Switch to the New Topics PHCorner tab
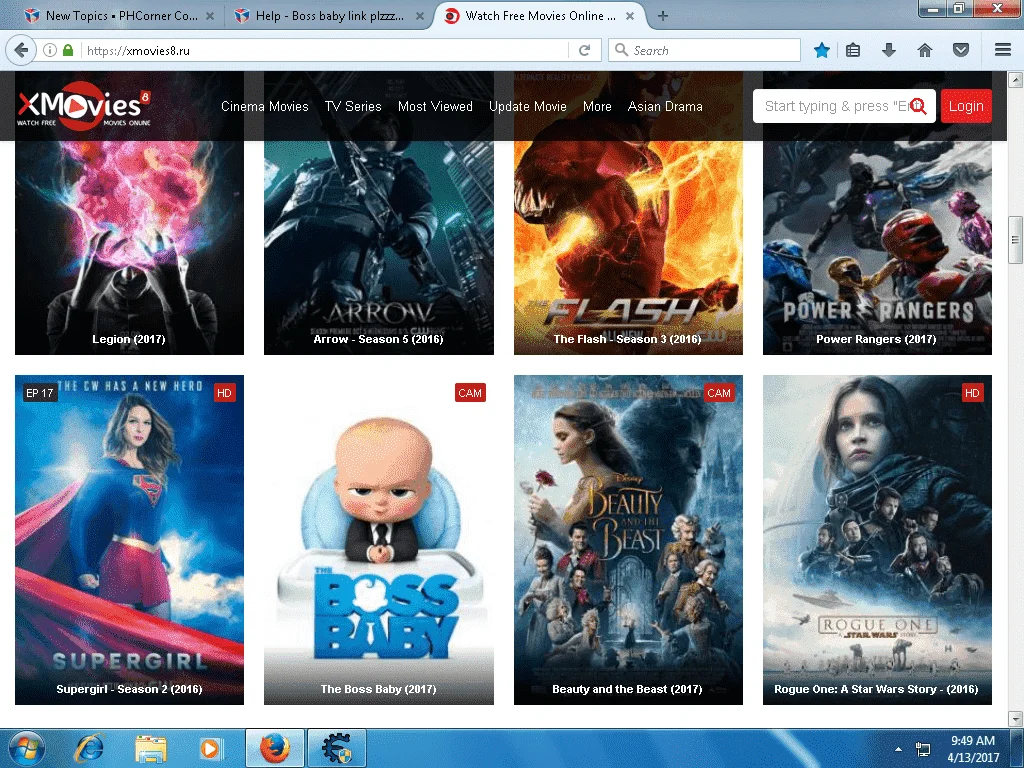Viewport: 1024px width, 768px height. (x=119, y=16)
